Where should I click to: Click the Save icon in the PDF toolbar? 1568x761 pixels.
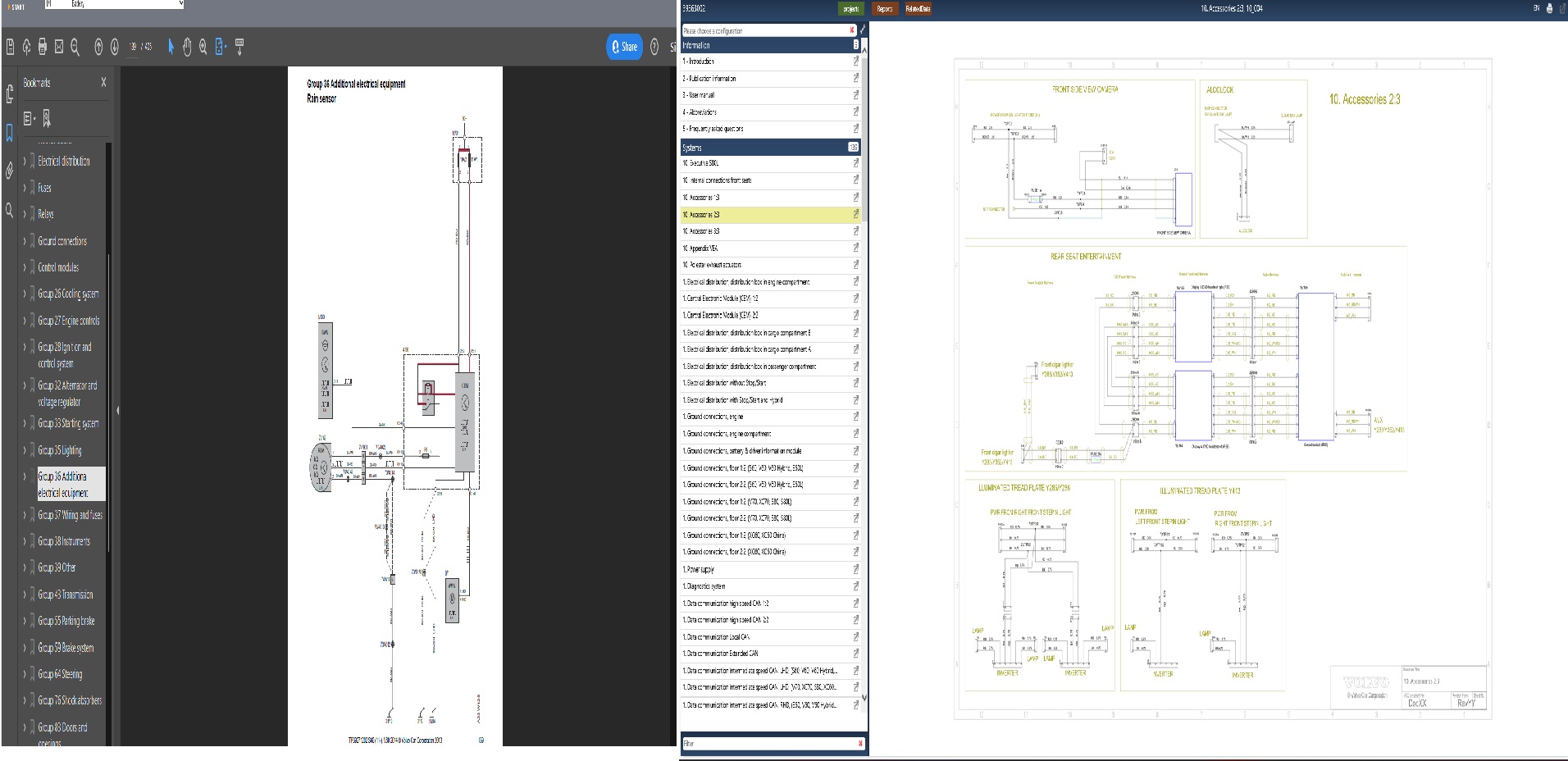[x=11, y=47]
